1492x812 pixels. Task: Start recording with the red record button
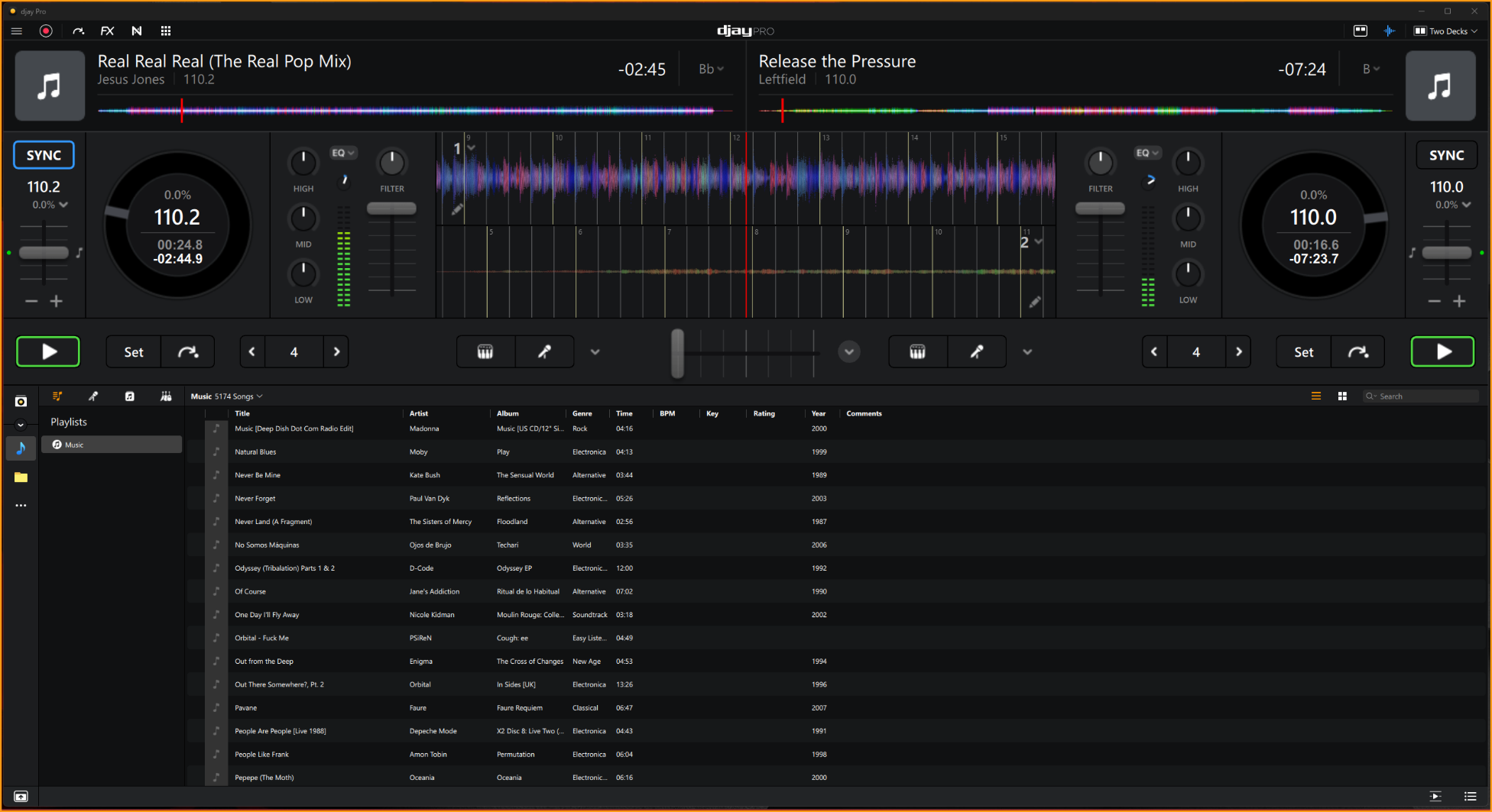click(46, 31)
